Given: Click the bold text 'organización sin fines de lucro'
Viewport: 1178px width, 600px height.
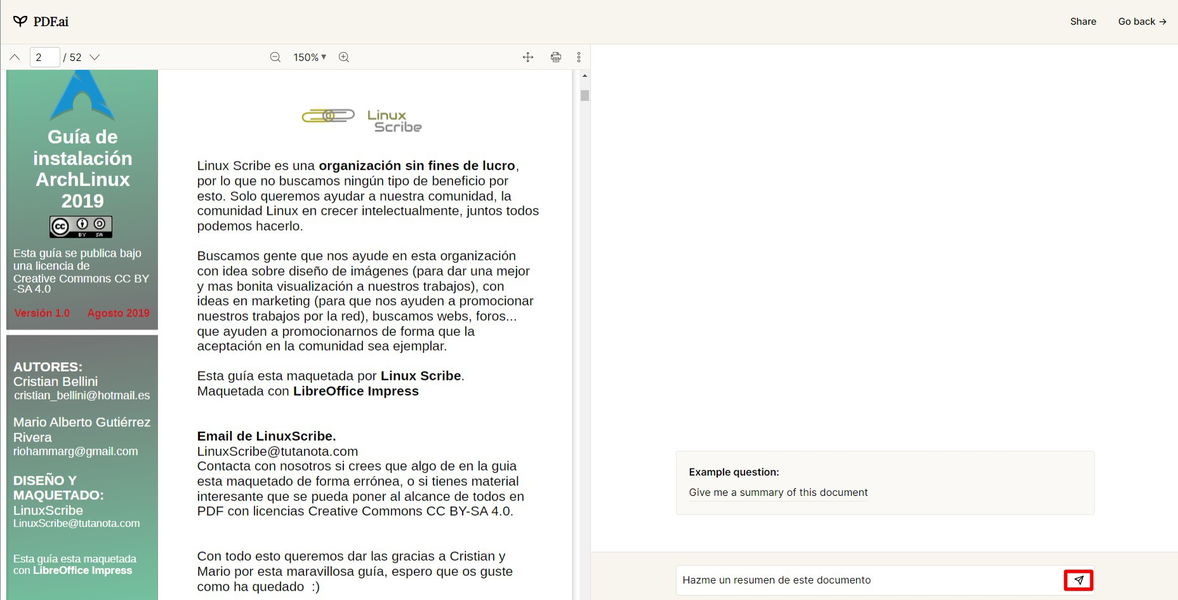Looking at the screenshot, I should pos(417,165).
